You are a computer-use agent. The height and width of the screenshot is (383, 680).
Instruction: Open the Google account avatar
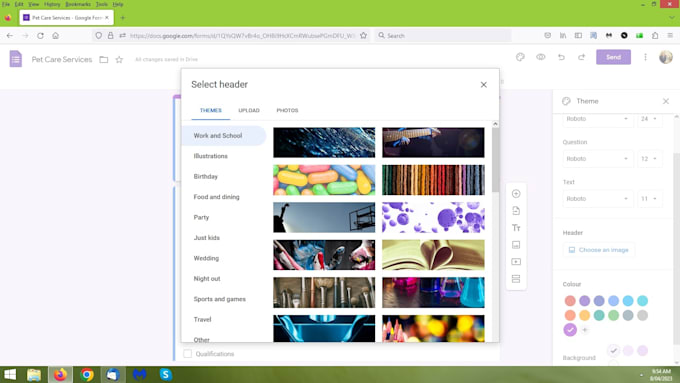coord(666,57)
